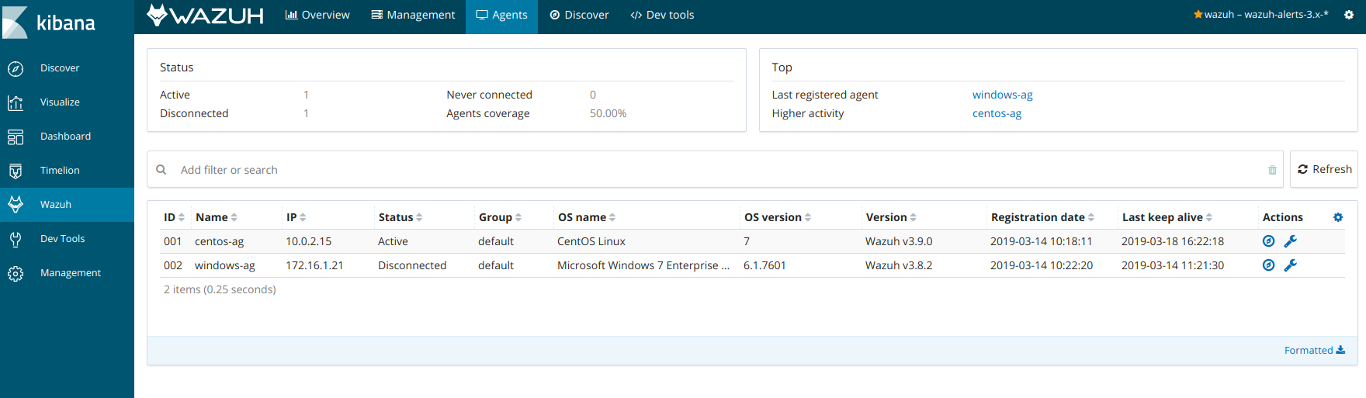This screenshot has height=398, width=1366.
Task: Sort table by Group column
Action: click(499, 217)
